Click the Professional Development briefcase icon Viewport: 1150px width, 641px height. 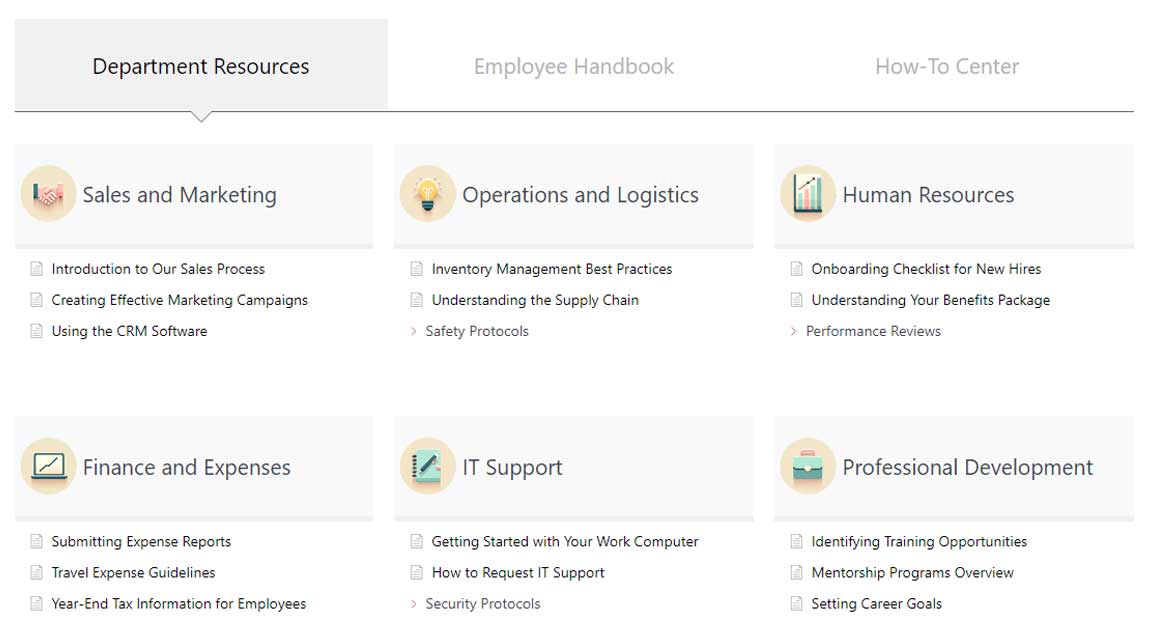tap(807, 467)
